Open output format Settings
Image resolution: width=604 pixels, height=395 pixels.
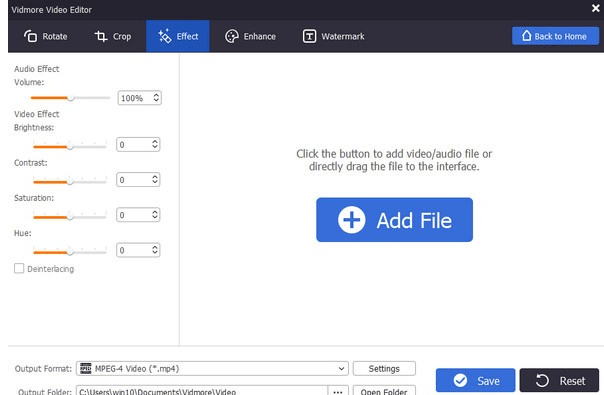click(x=384, y=368)
